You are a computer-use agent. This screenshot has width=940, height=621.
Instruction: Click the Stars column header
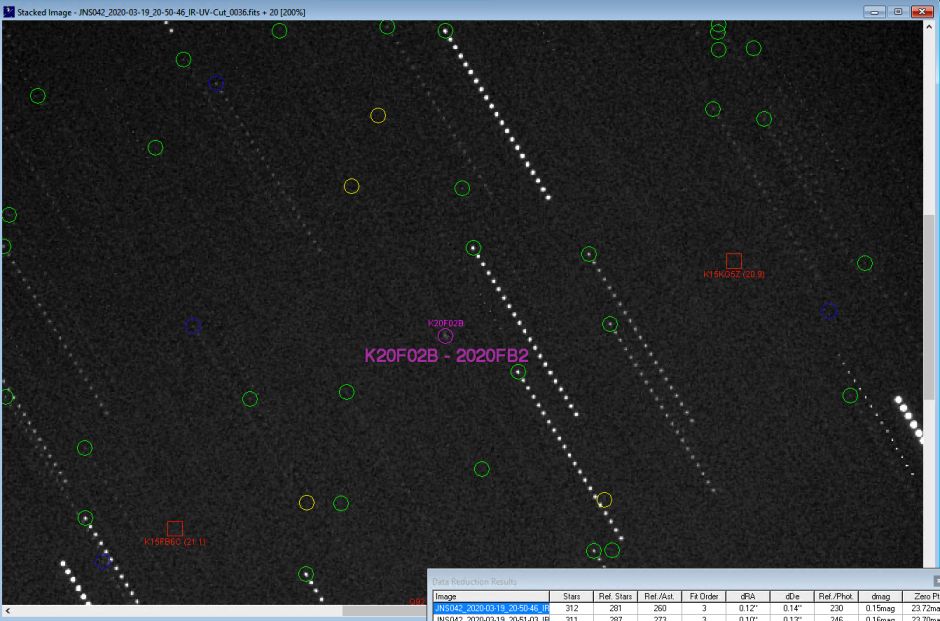pyautogui.click(x=572, y=595)
